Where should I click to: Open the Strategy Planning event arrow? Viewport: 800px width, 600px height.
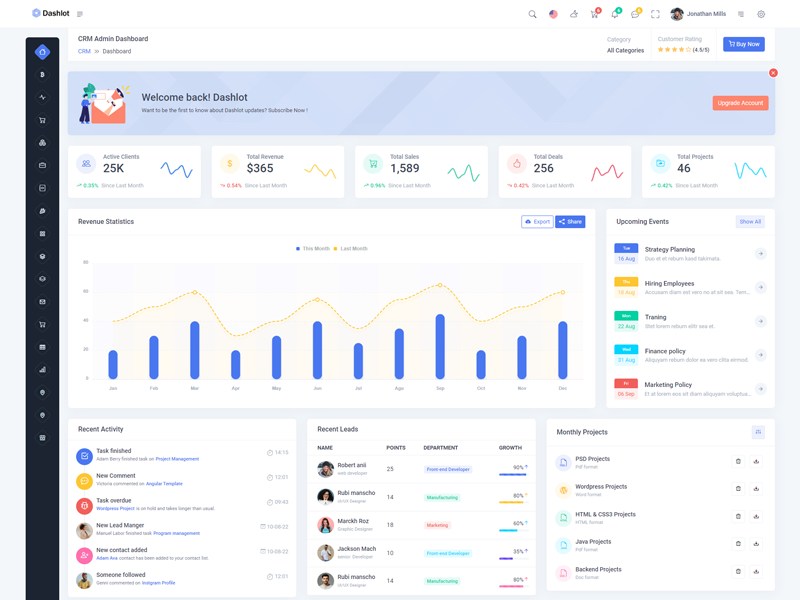[x=760, y=254]
